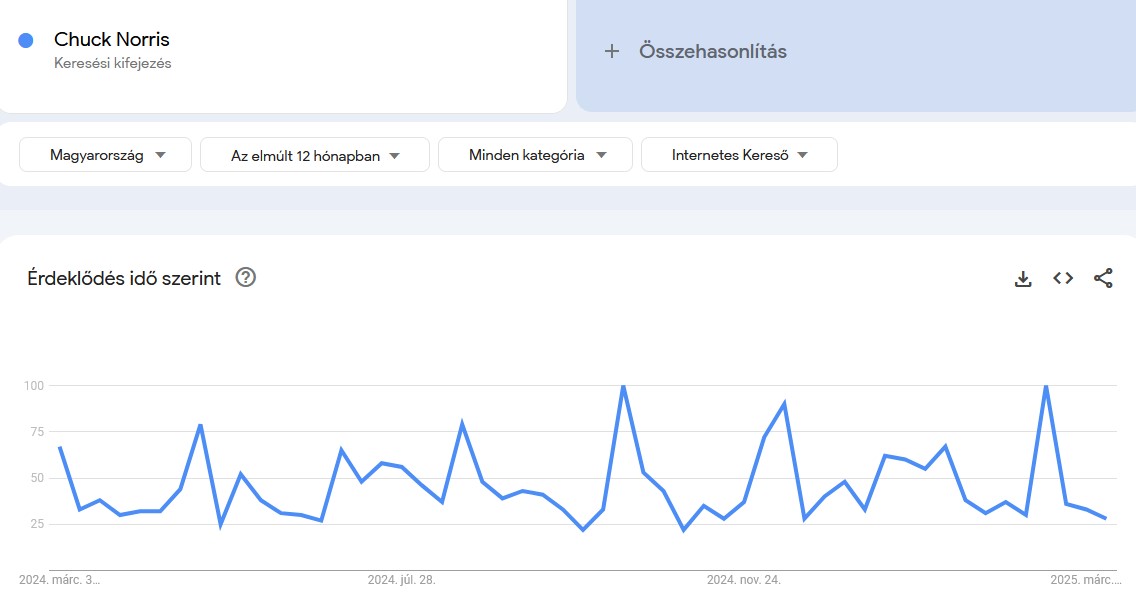Image resolution: width=1136 pixels, height=605 pixels.
Task: Select the blue dot next to Chuck Norris
Action: coord(24,38)
